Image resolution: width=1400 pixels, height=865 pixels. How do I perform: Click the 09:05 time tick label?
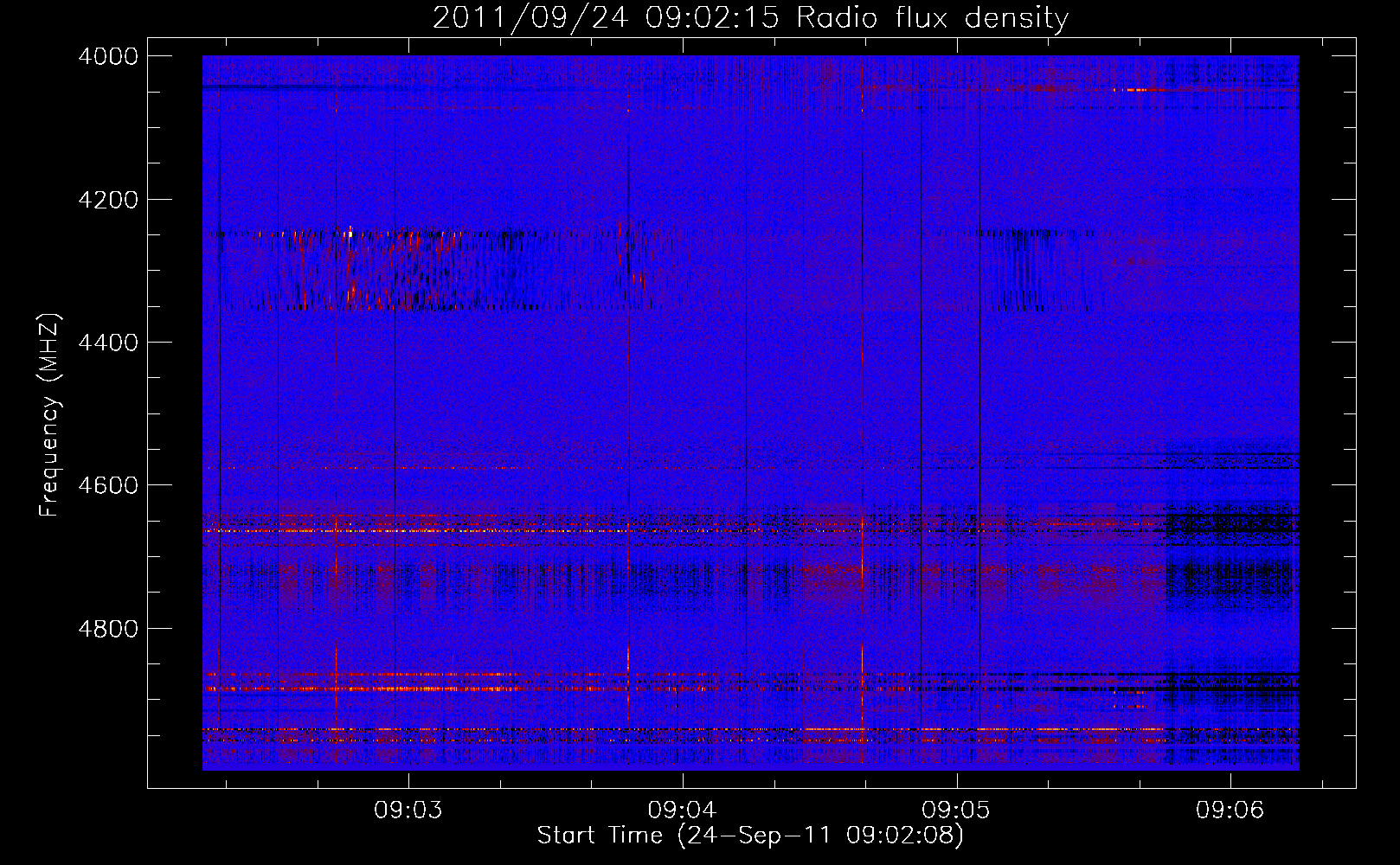956,811
